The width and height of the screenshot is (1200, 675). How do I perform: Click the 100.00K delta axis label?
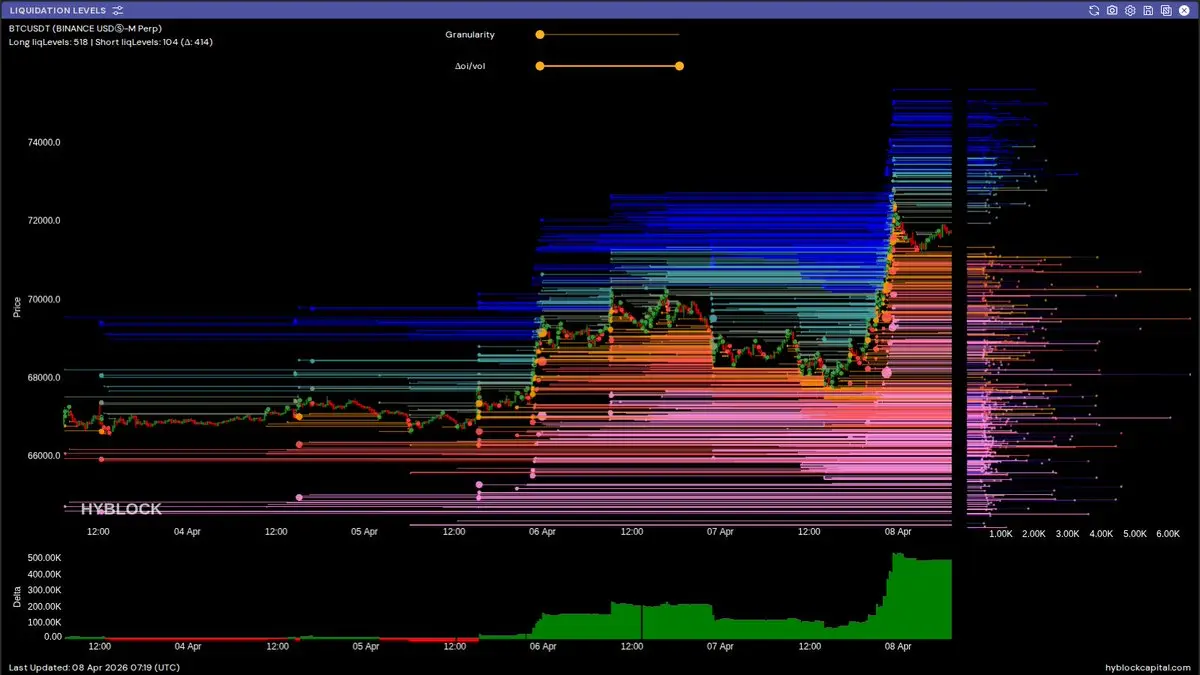[x=44, y=621]
